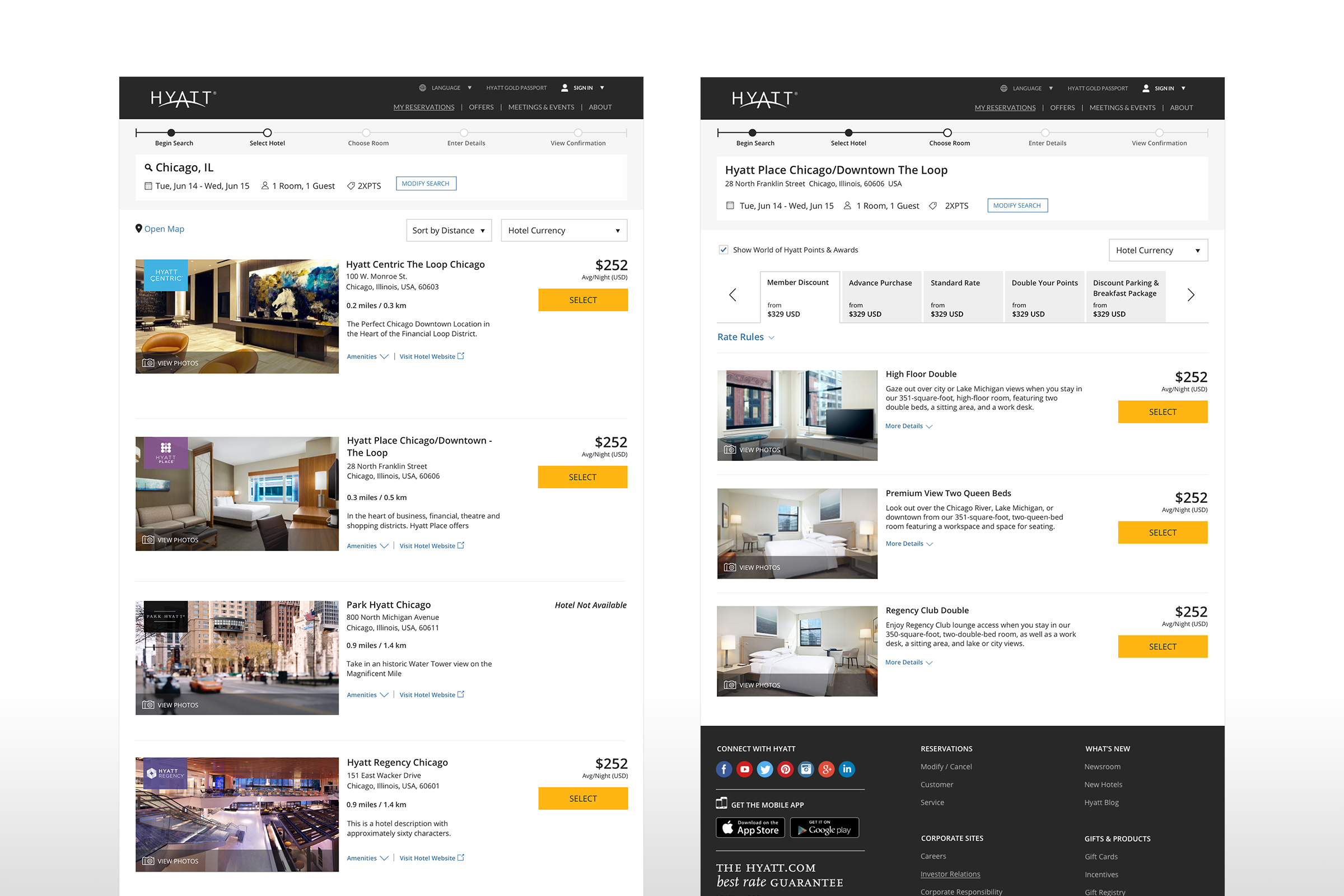Open Gift Cards footer link

click(x=1101, y=857)
